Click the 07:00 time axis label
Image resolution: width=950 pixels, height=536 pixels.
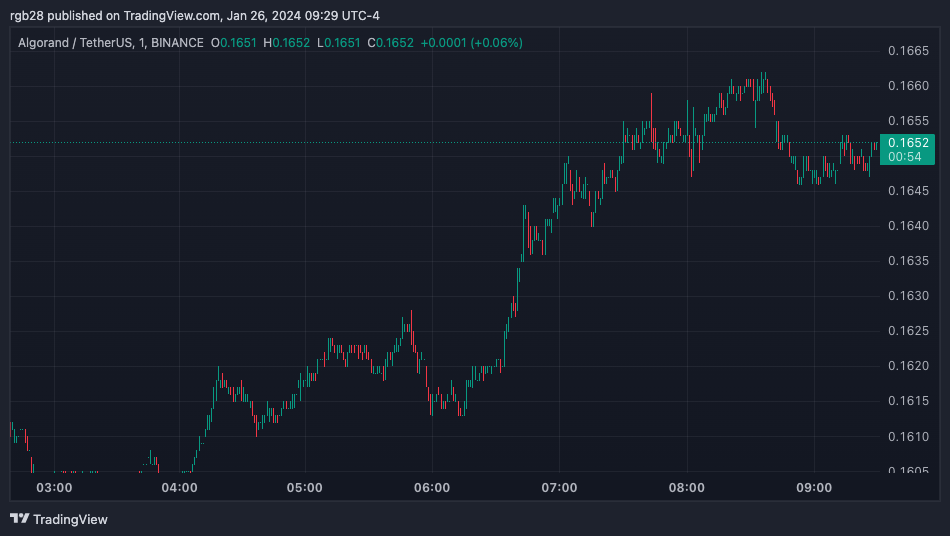pyautogui.click(x=559, y=488)
